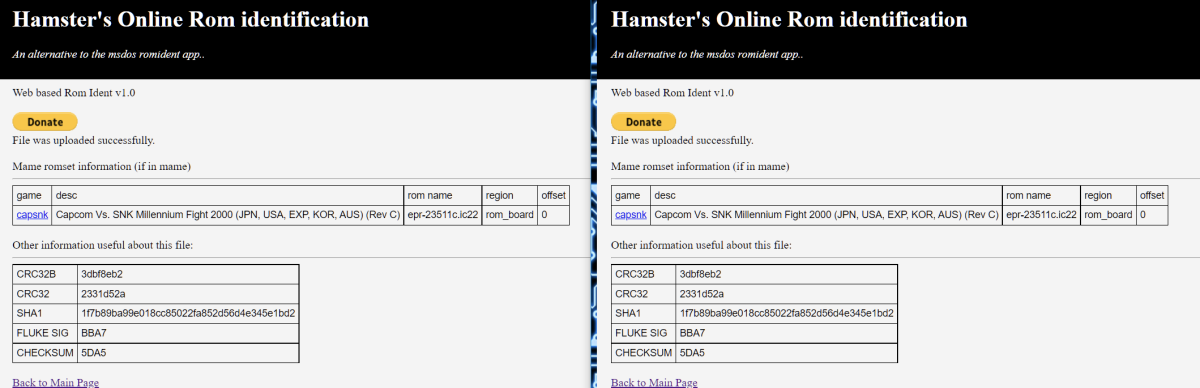Click the FLUKE SIG label in left page
1200x388 pixels.
point(45,333)
